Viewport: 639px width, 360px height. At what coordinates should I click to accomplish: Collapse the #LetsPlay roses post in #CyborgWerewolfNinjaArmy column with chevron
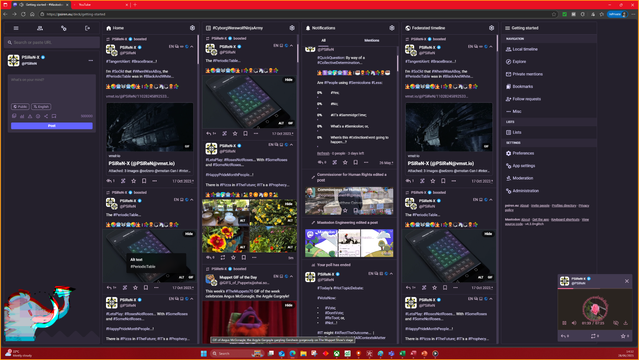(291, 144)
